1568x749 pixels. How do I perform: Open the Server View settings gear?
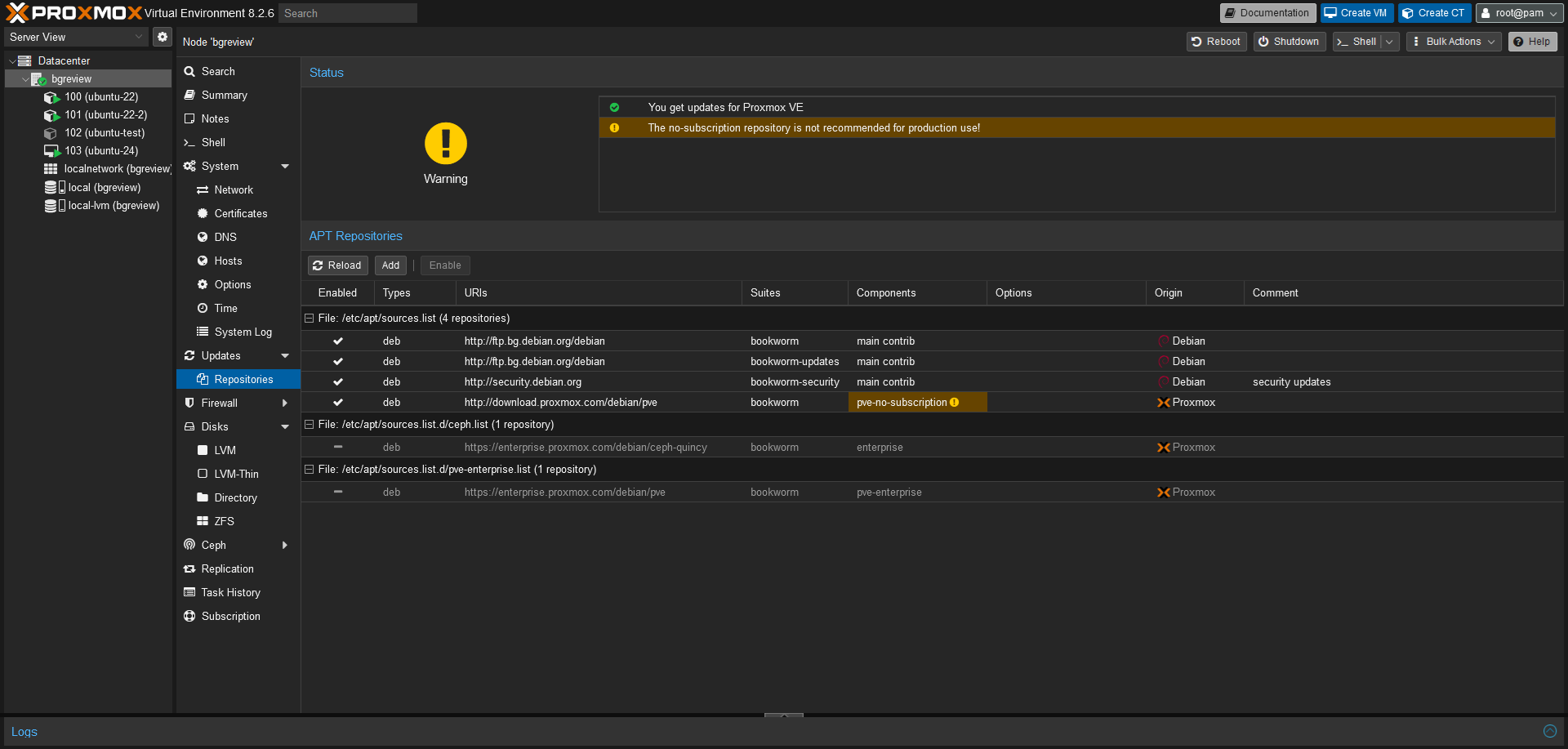point(163,37)
